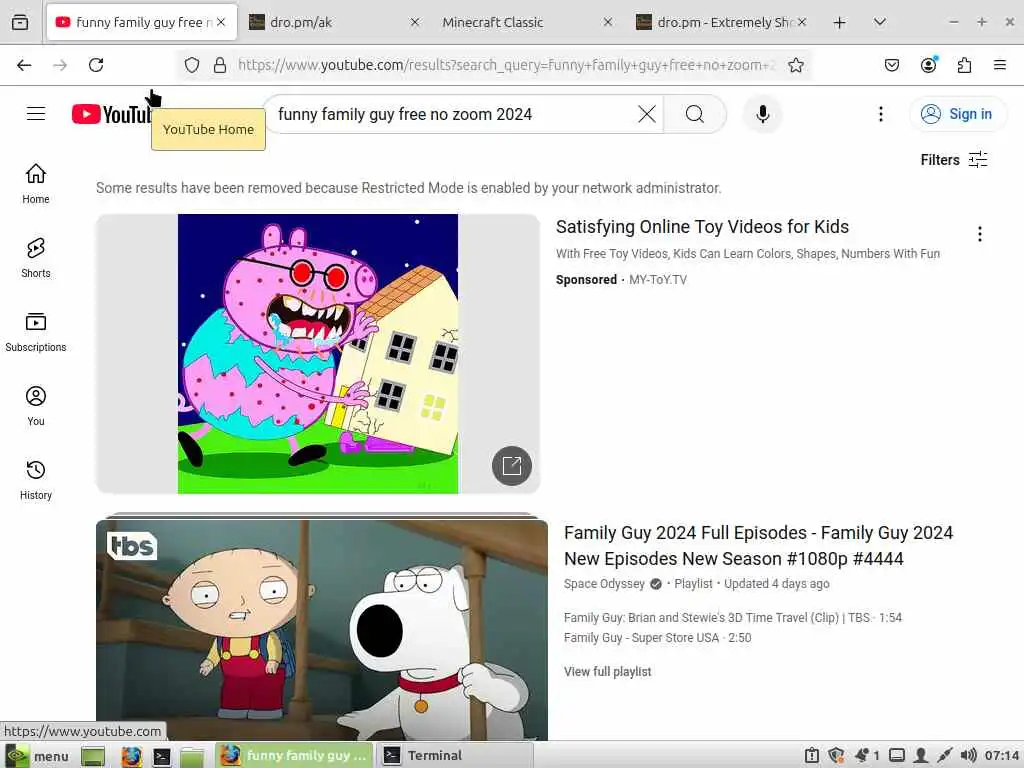Go back one page
The height and width of the screenshot is (768, 1024).
24,65
